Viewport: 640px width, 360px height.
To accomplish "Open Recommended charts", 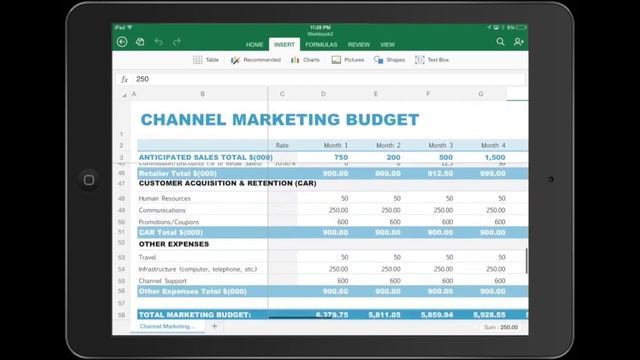I will 256,60.
